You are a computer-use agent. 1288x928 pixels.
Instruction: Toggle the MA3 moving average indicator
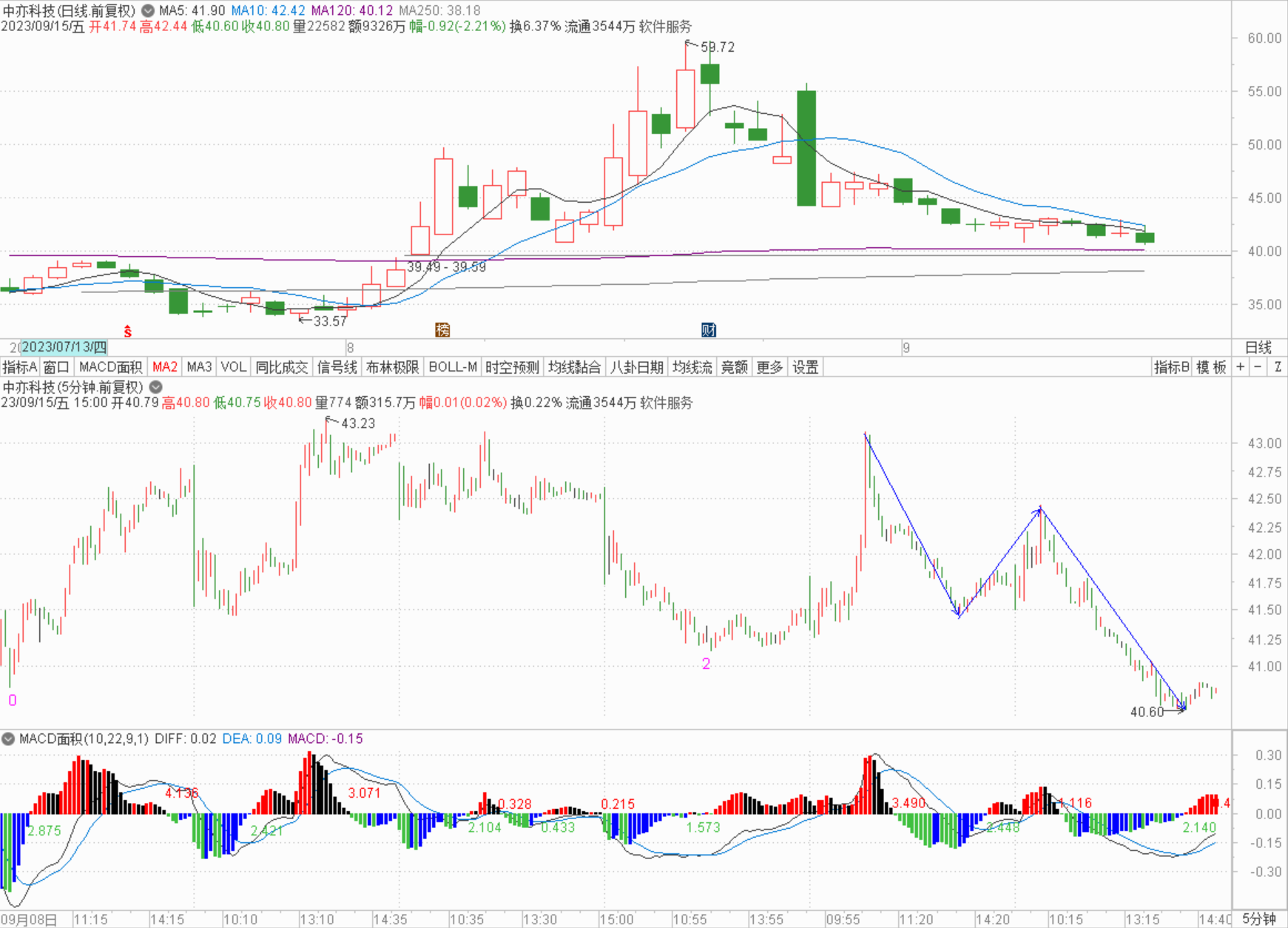pos(199,367)
